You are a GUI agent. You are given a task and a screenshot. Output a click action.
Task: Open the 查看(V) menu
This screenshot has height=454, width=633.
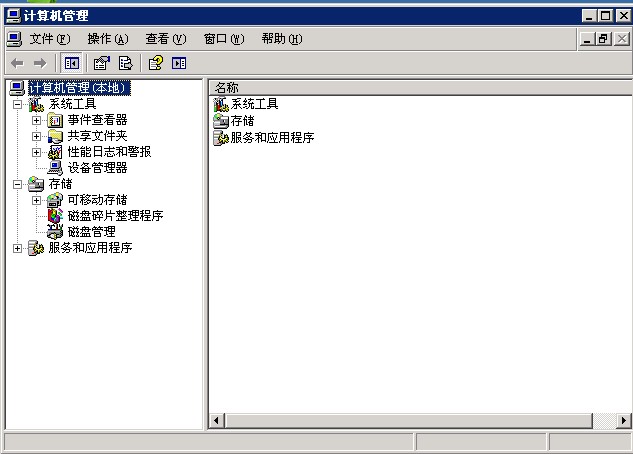166,39
